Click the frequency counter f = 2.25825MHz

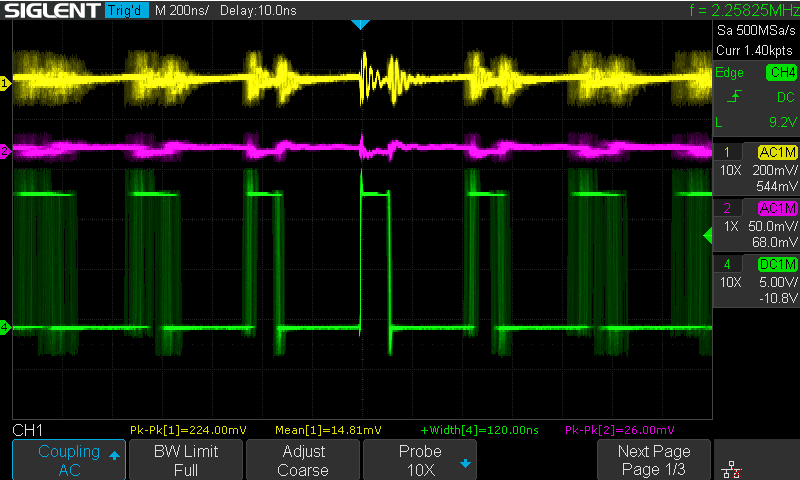(x=744, y=10)
